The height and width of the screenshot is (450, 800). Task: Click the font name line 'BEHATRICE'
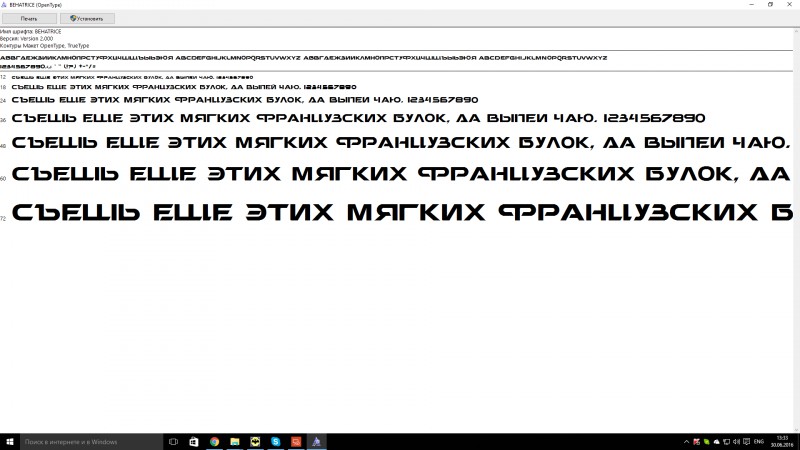[x=31, y=32]
